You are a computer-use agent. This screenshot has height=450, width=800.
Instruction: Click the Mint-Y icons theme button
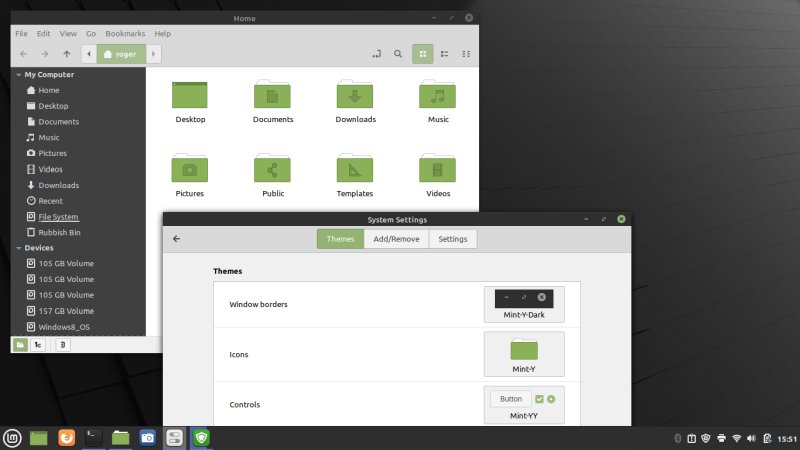point(523,354)
